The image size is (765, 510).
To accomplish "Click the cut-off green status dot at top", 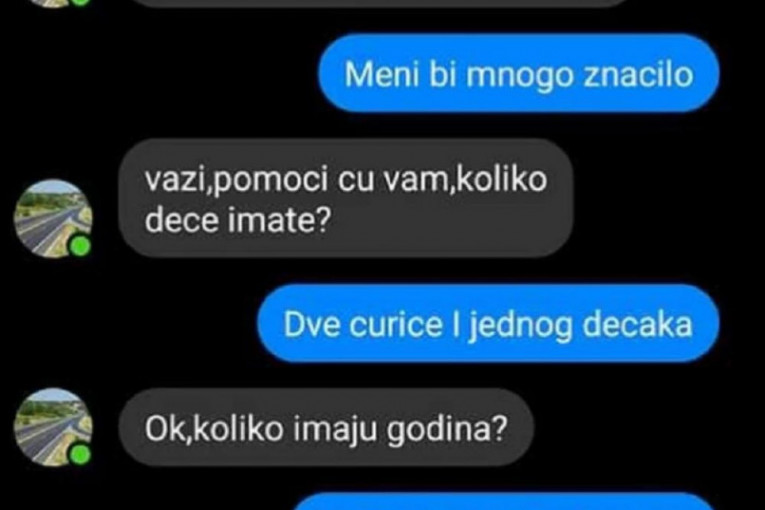I will pos(81,2).
